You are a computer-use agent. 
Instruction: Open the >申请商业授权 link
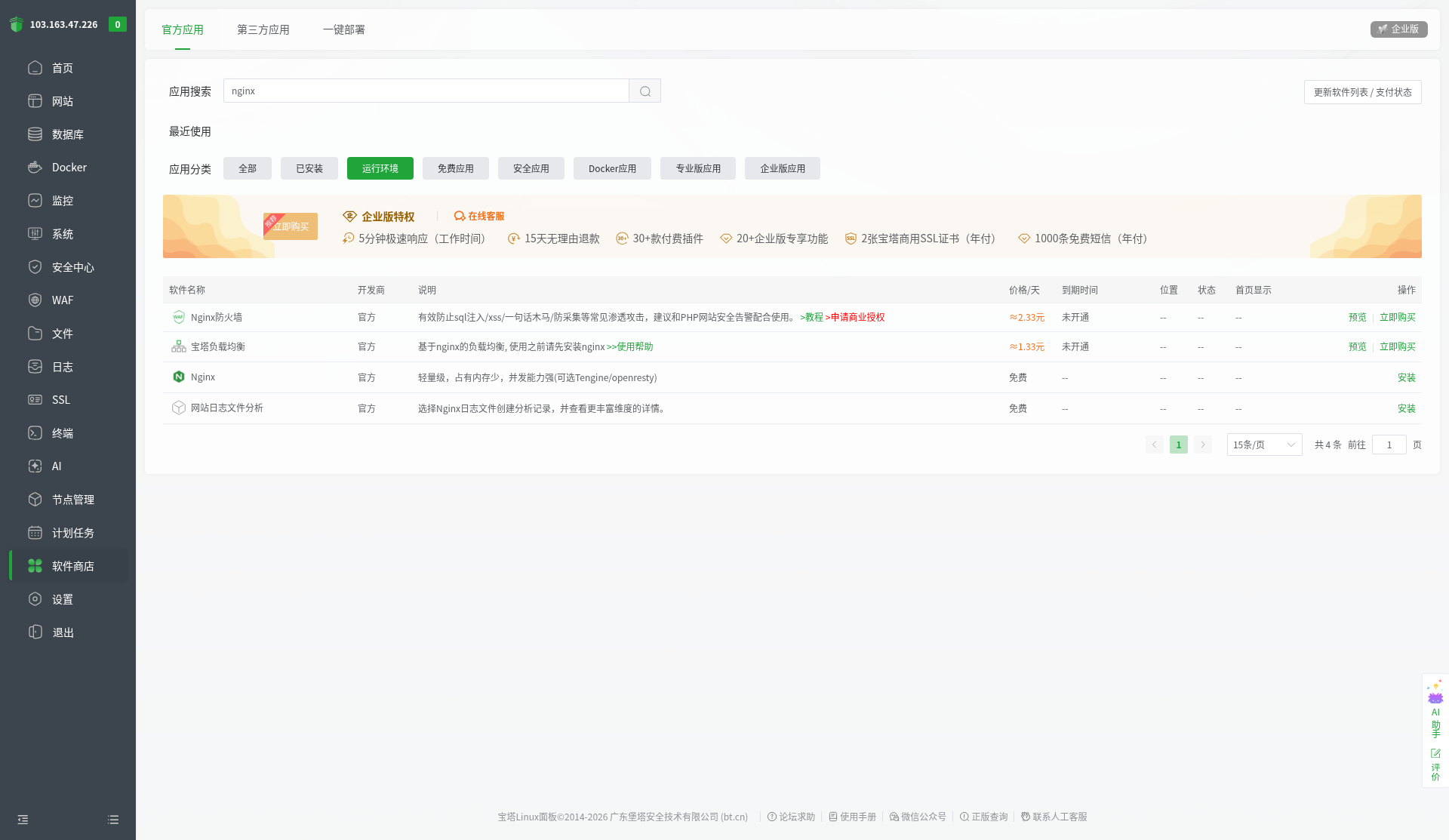point(855,318)
